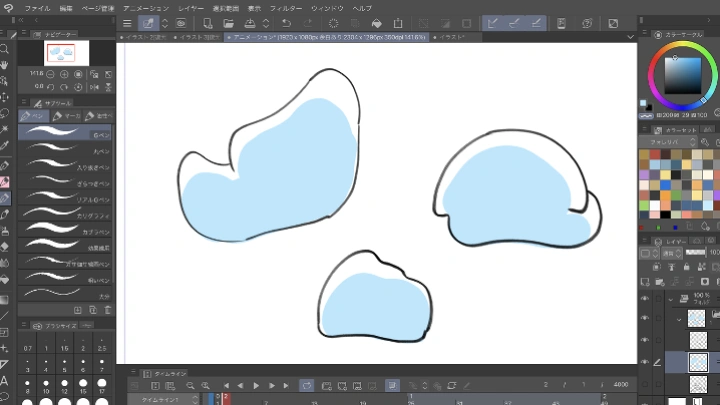Toggle snap to grid icon
The height and width of the screenshot is (405, 720).
click(x=536, y=23)
